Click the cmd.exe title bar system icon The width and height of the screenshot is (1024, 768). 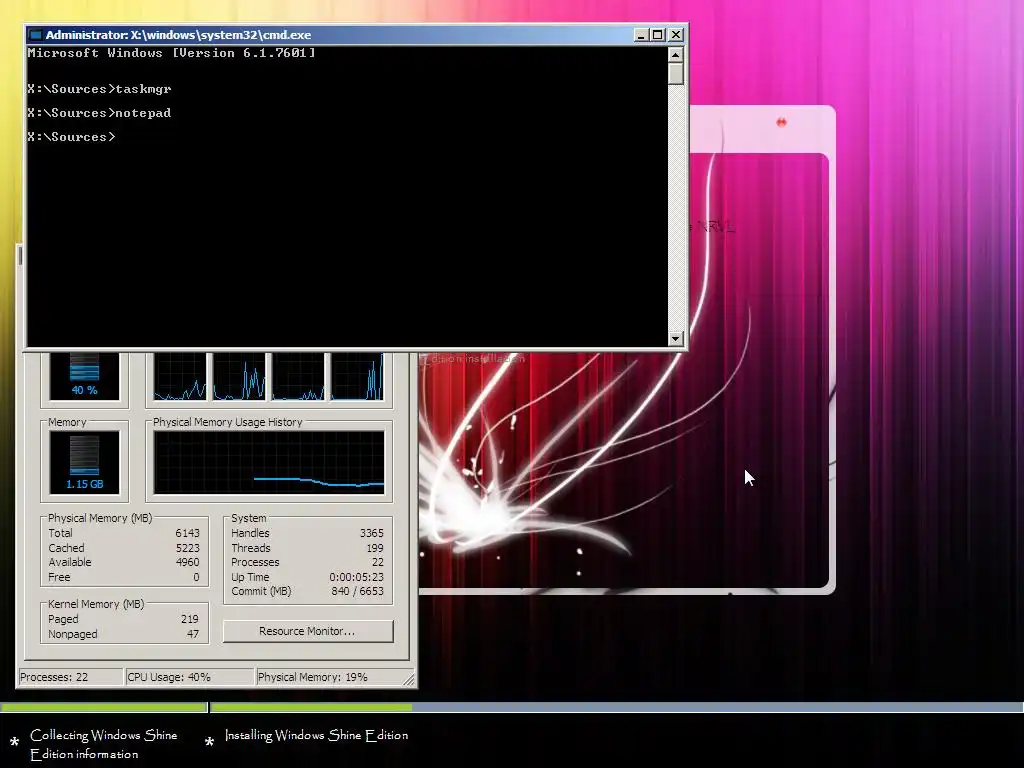[36, 35]
